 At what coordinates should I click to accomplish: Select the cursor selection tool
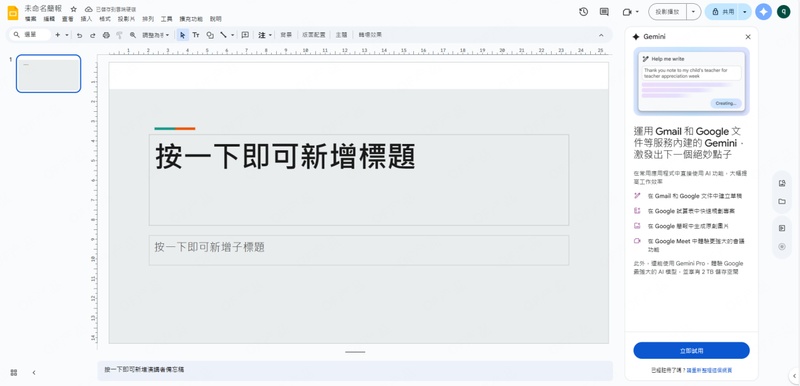pyautogui.click(x=183, y=35)
